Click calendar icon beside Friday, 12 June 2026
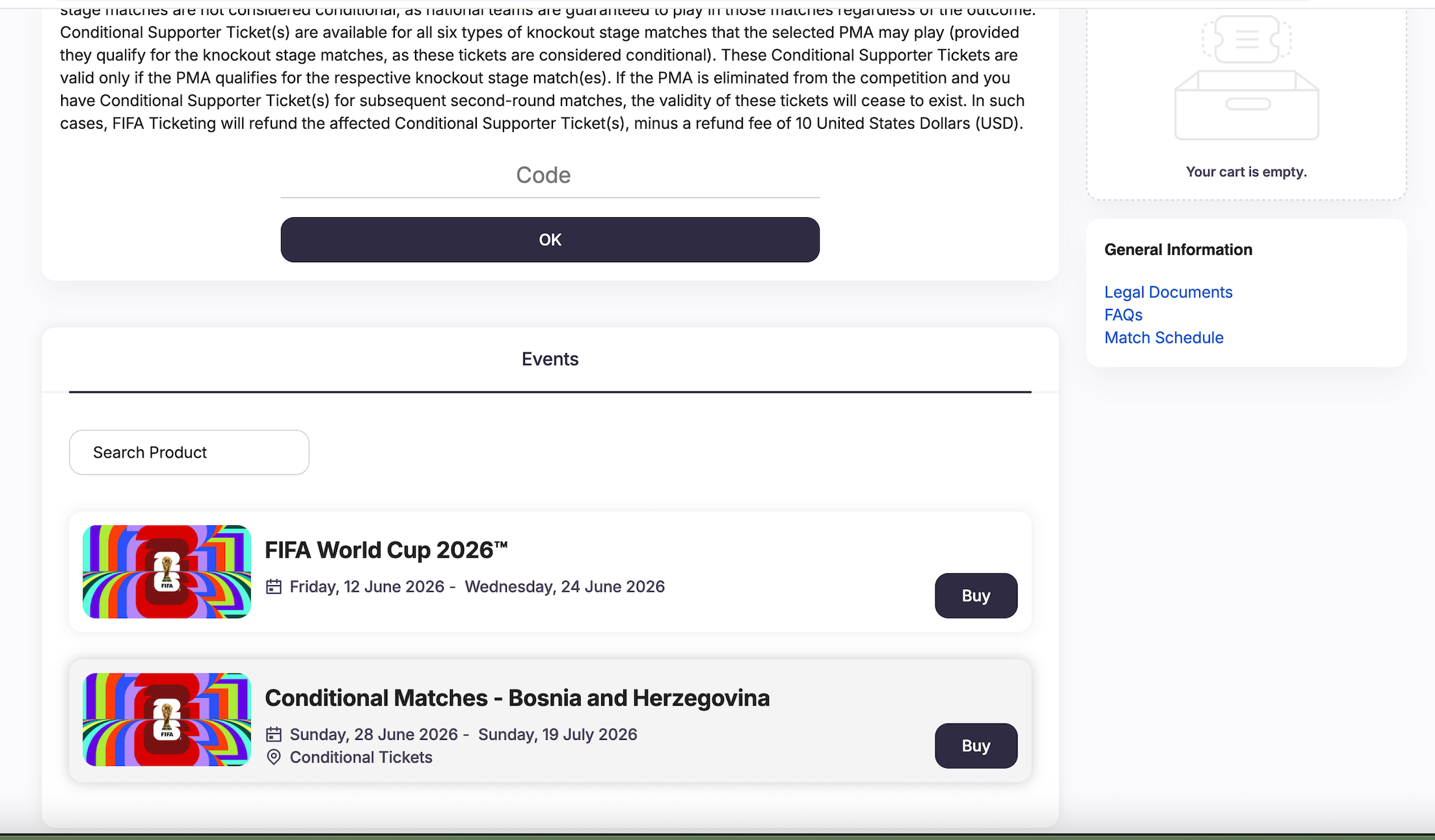The width and height of the screenshot is (1435, 840). point(274,586)
